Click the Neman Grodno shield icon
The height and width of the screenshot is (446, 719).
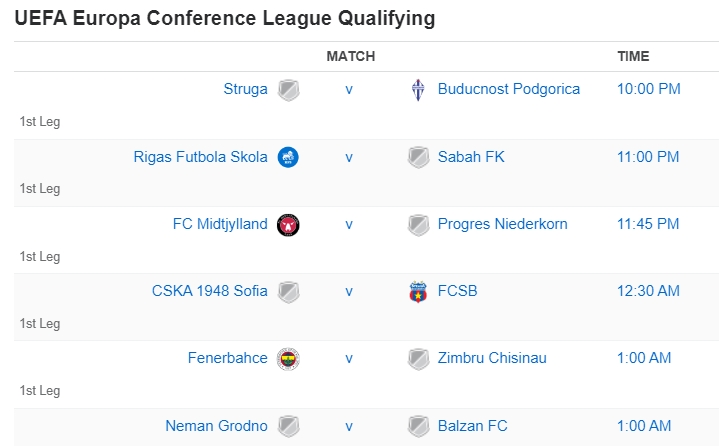(288, 426)
